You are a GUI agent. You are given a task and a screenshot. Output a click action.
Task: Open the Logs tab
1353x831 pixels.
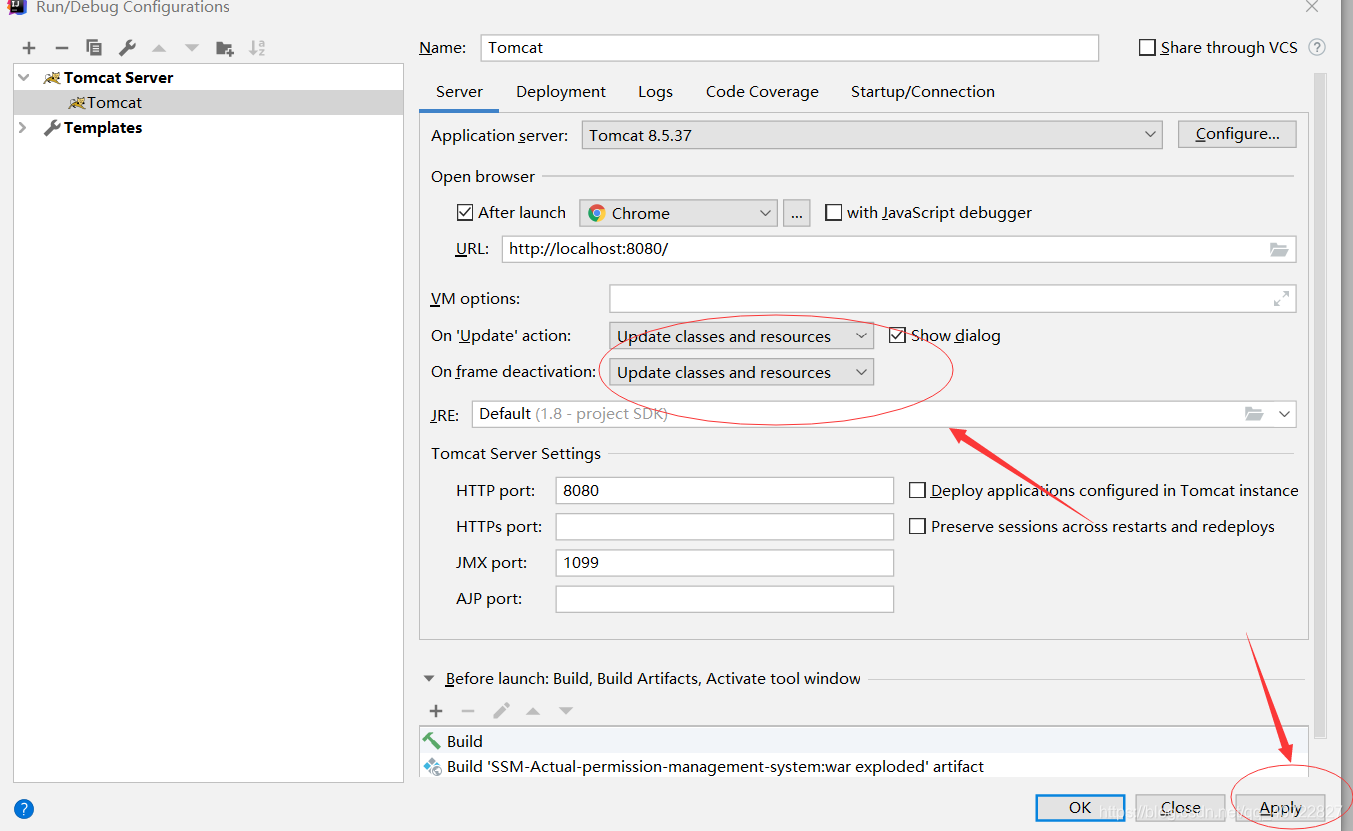point(655,92)
